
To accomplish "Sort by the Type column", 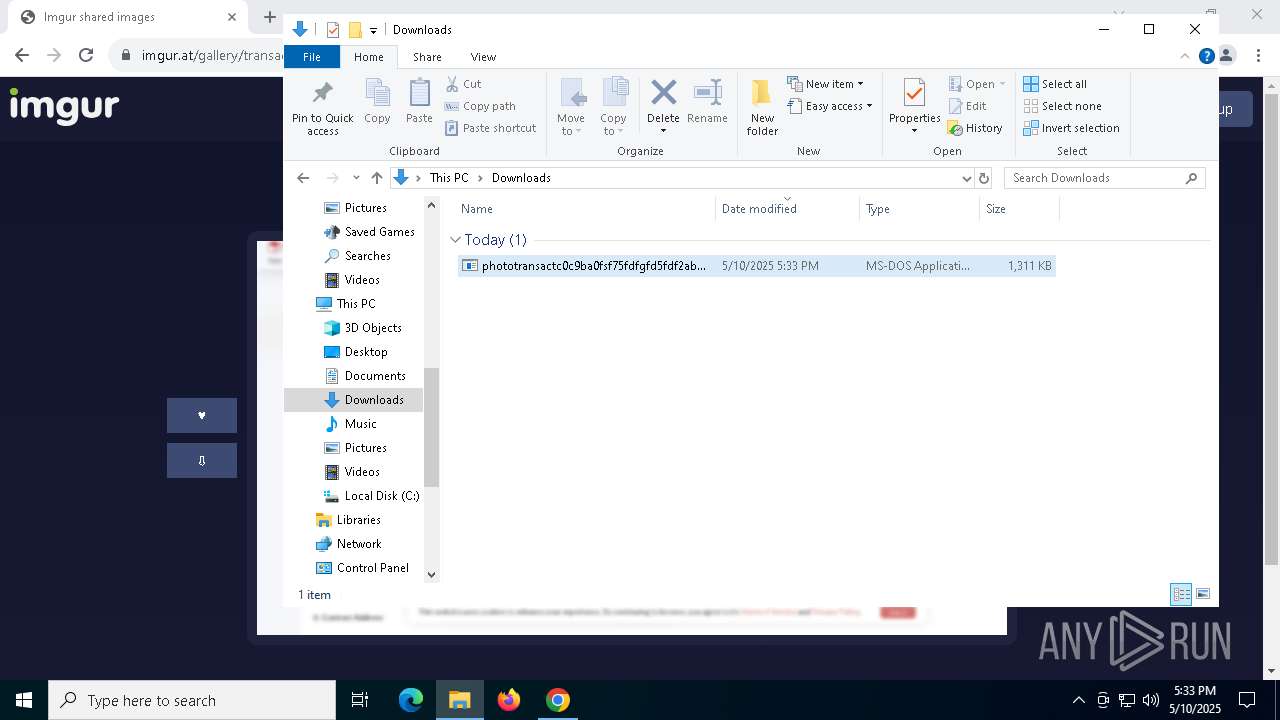I will [919, 209].
